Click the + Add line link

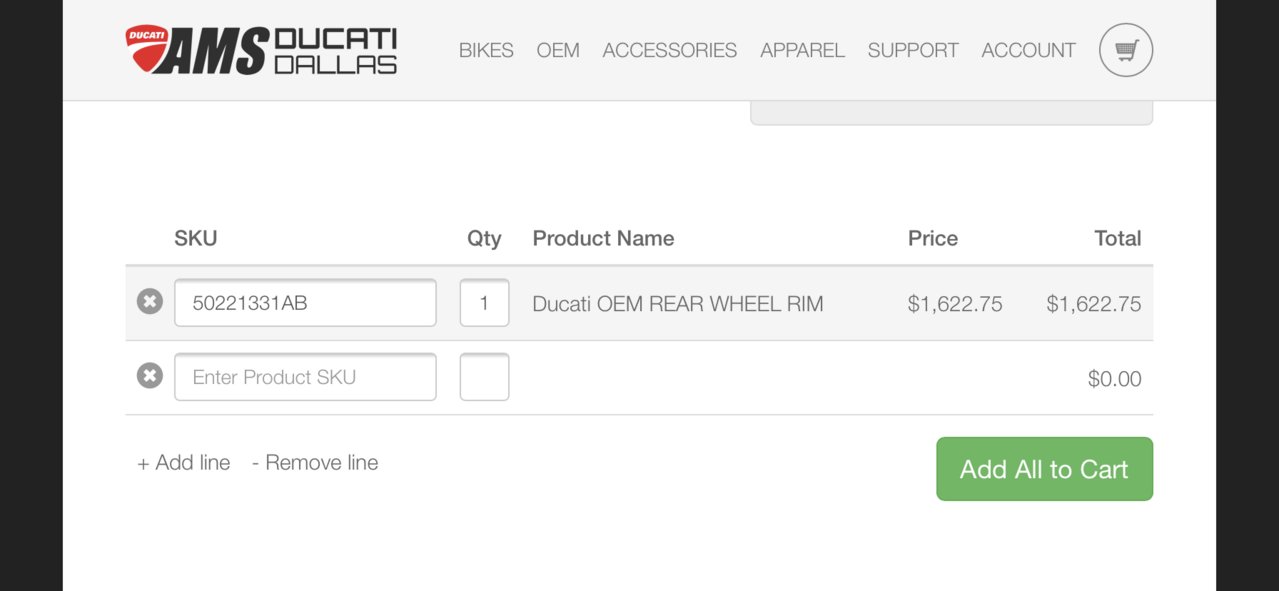tap(184, 463)
